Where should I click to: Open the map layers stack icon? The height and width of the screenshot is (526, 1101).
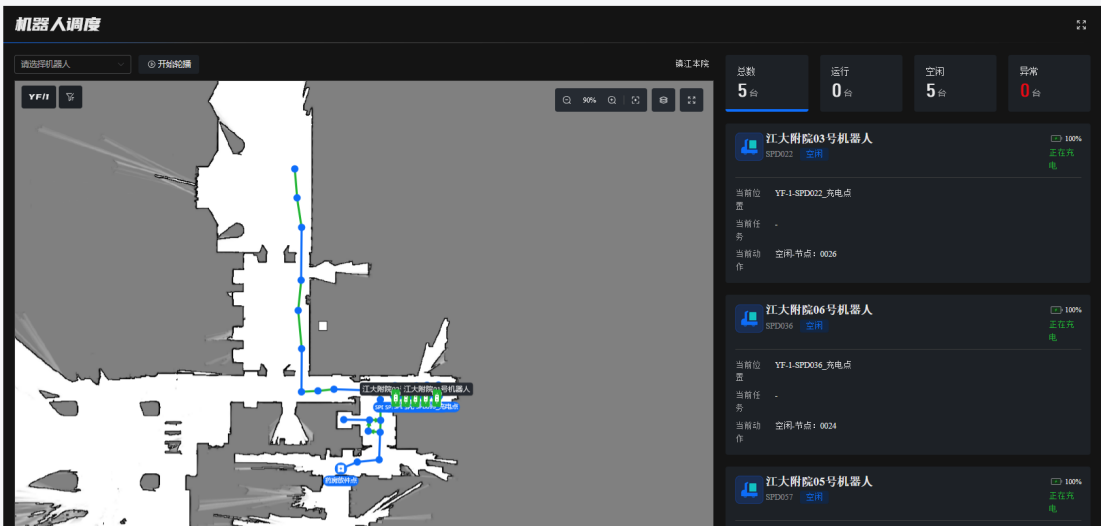[663, 100]
